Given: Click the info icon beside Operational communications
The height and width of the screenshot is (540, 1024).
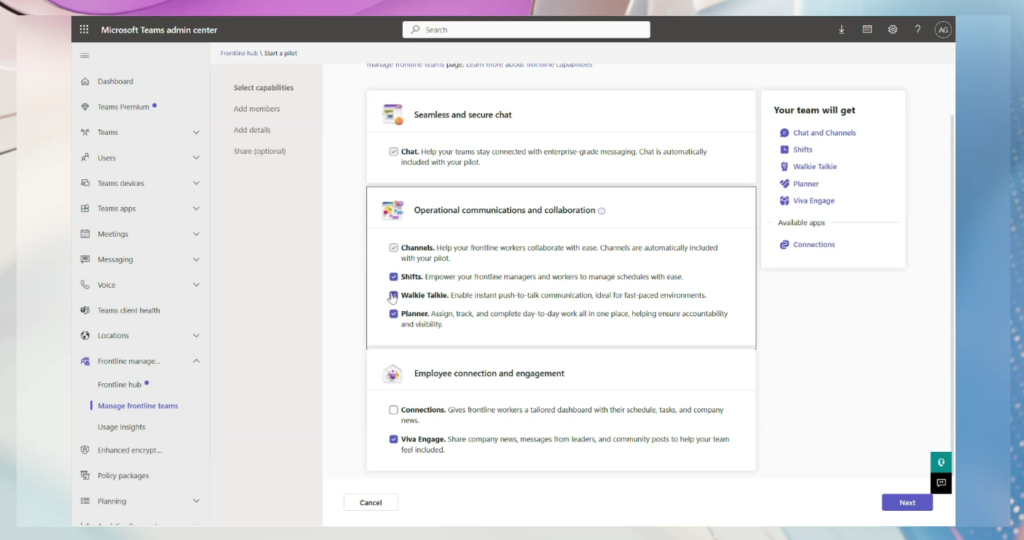Looking at the screenshot, I should pyautogui.click(x=602, y=211).
